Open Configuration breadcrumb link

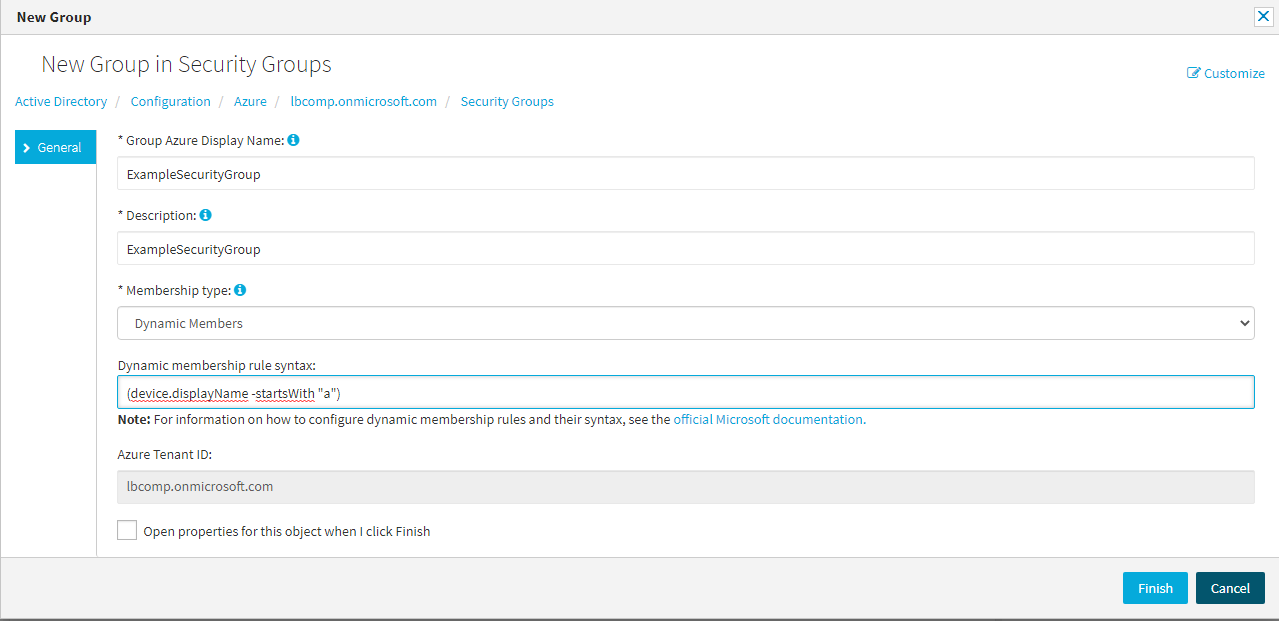171,101
